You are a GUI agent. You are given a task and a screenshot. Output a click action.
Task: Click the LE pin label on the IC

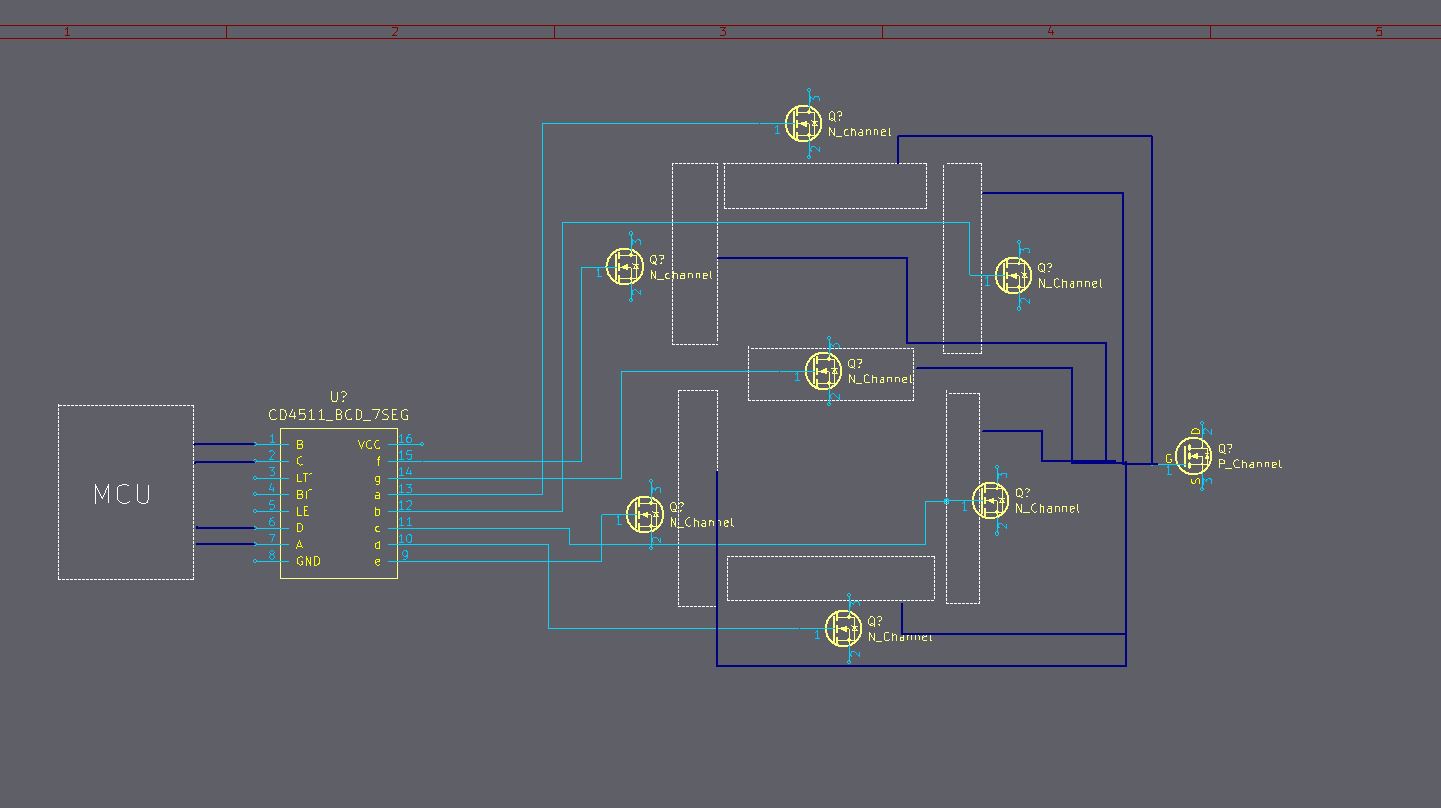302,511
